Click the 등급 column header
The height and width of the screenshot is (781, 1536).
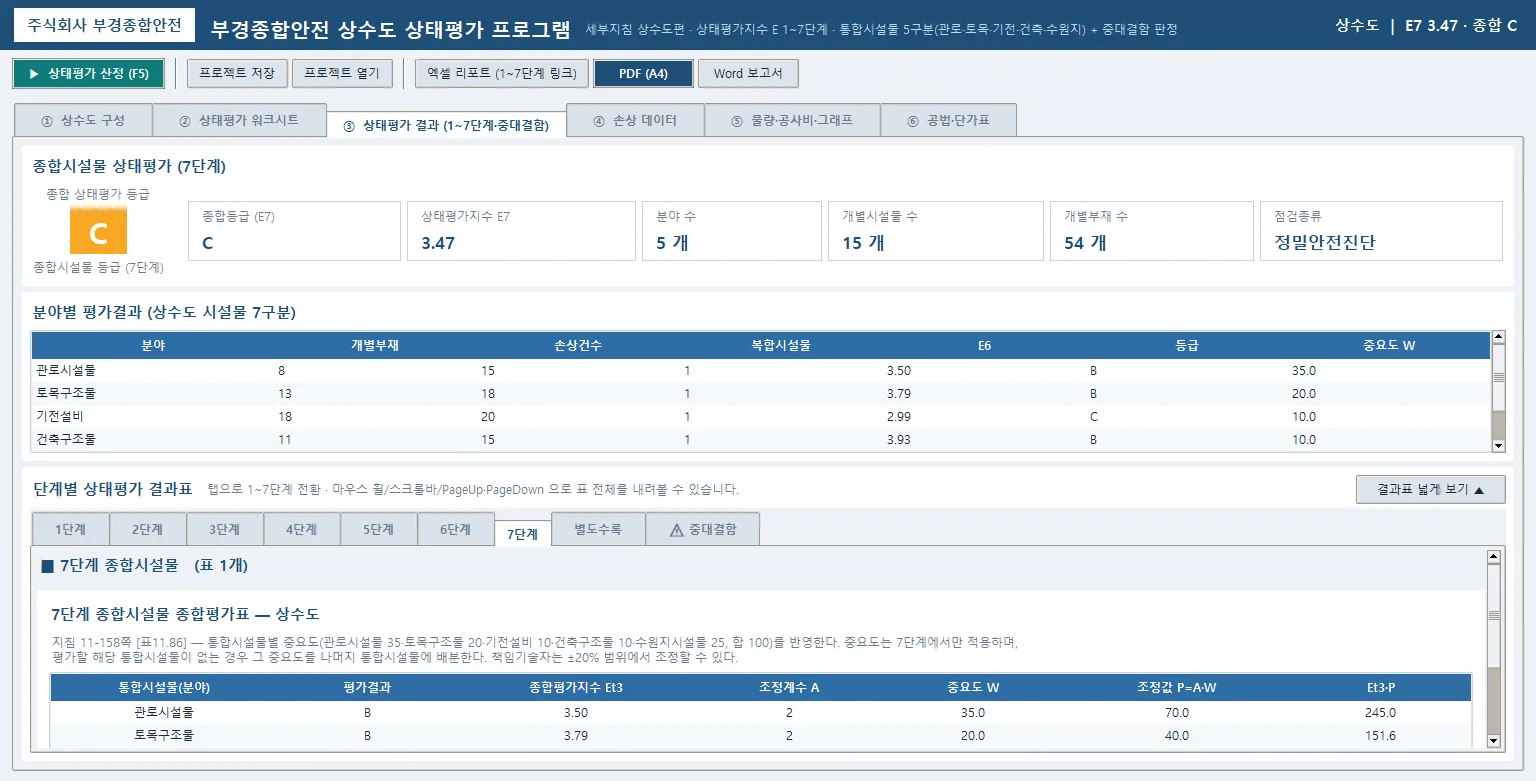coord(1188,346)
